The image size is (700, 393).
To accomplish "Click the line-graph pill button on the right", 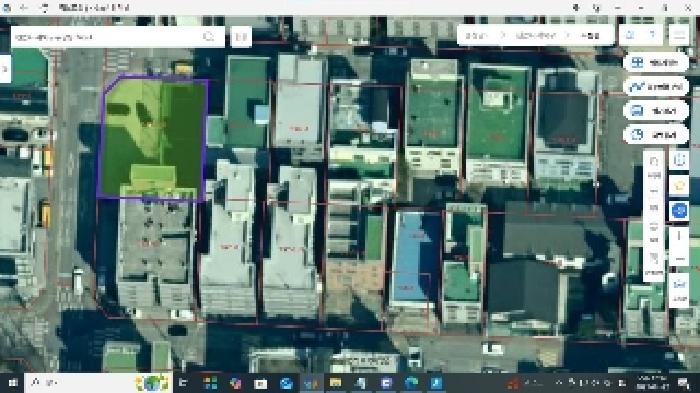I will point(656,87).
